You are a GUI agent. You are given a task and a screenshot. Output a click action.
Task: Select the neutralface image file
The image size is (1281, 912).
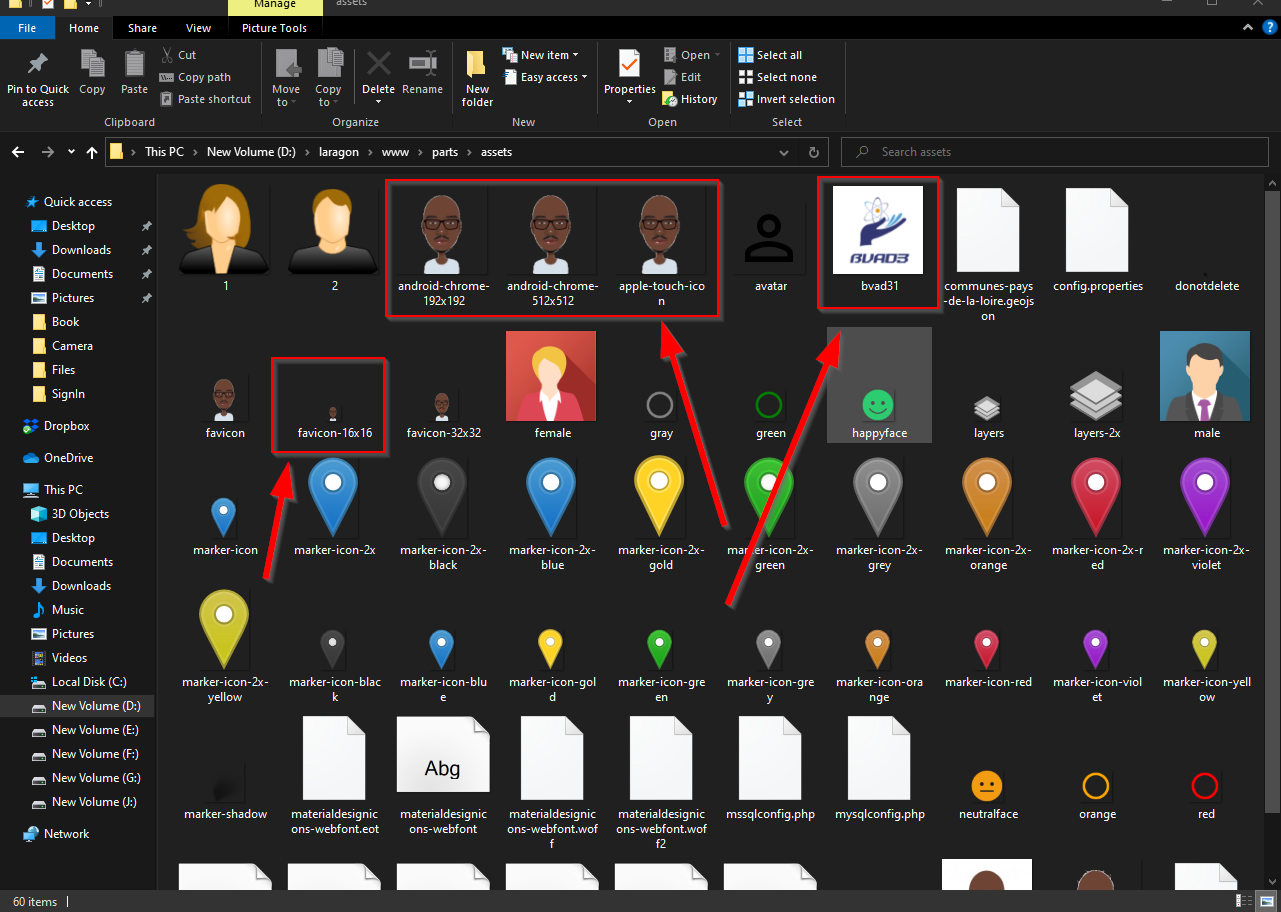coord(988,795)
